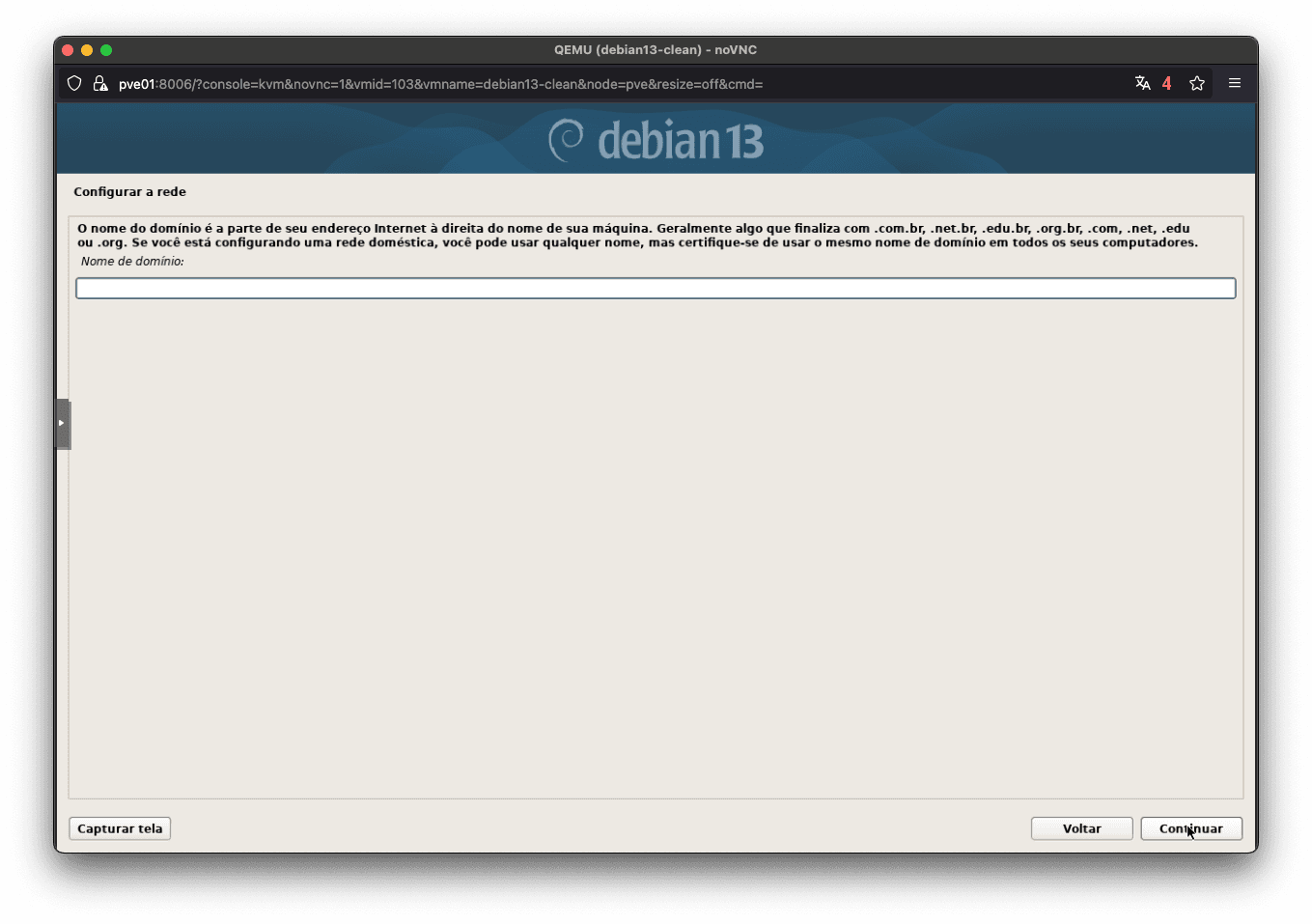
Task: Minimize the noVNC window
Action: pos(87,50)
